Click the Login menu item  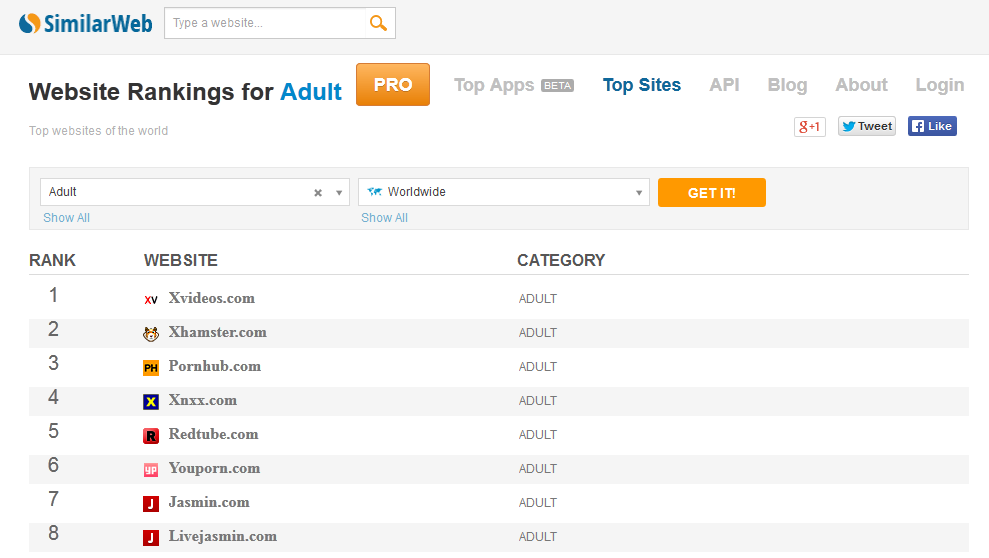940,85
